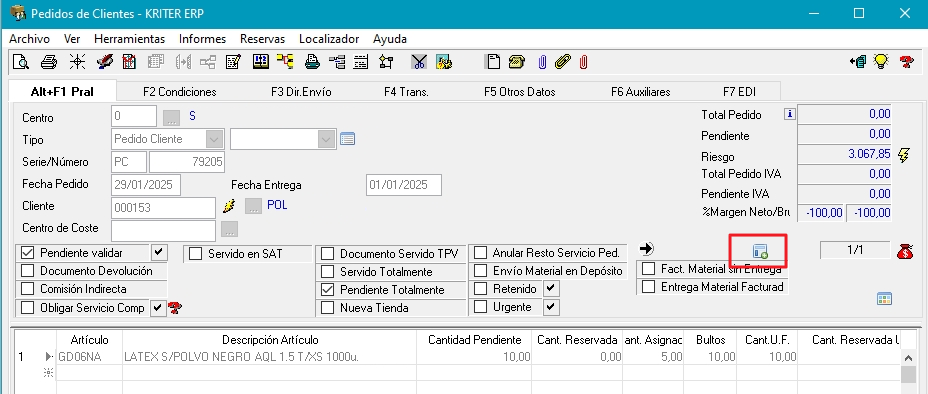Screen dimensions: 928x394
Task: Toggle the Pendiente validar checkbox
Action: (x=27, y=253)
